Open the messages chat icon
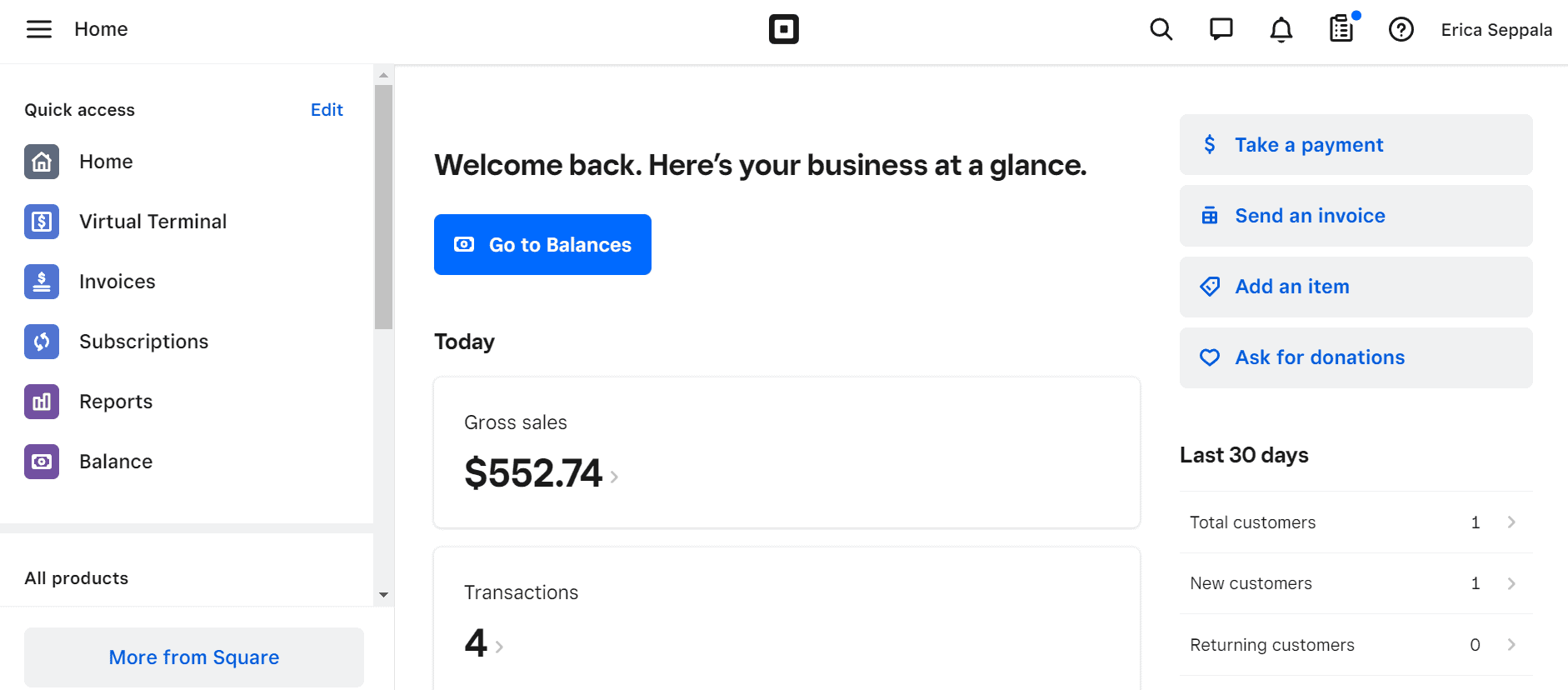The width and height of the screenshot is (1568, 690). pos(1221,30)
